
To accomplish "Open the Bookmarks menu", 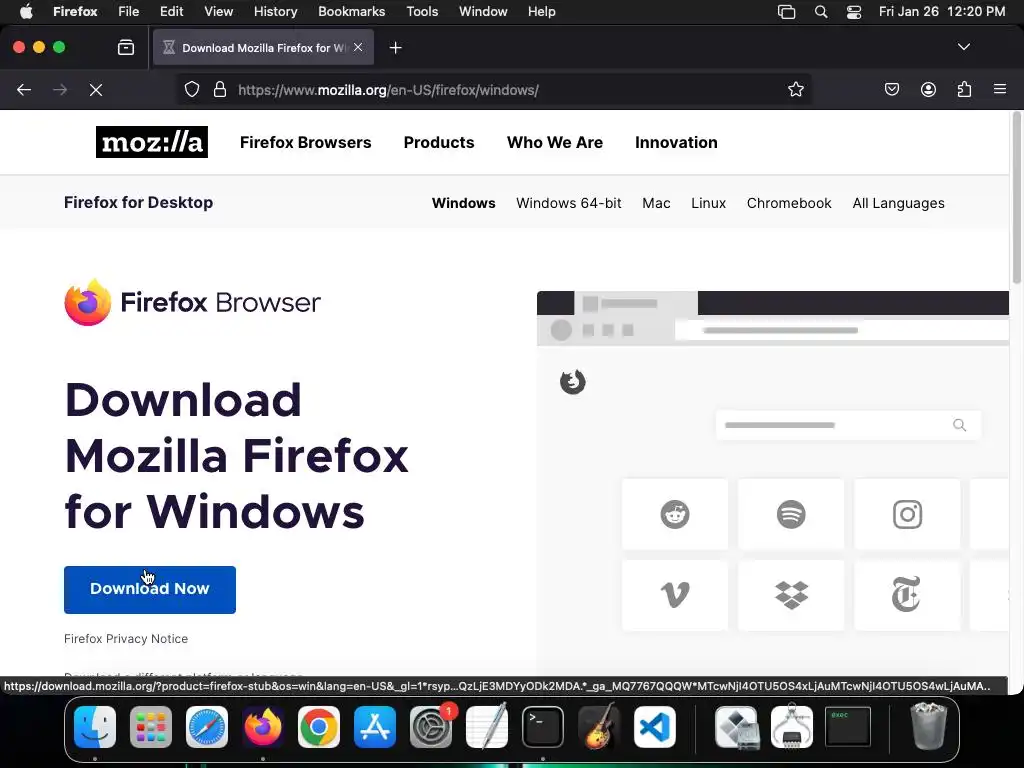I will tap(351, 12).
